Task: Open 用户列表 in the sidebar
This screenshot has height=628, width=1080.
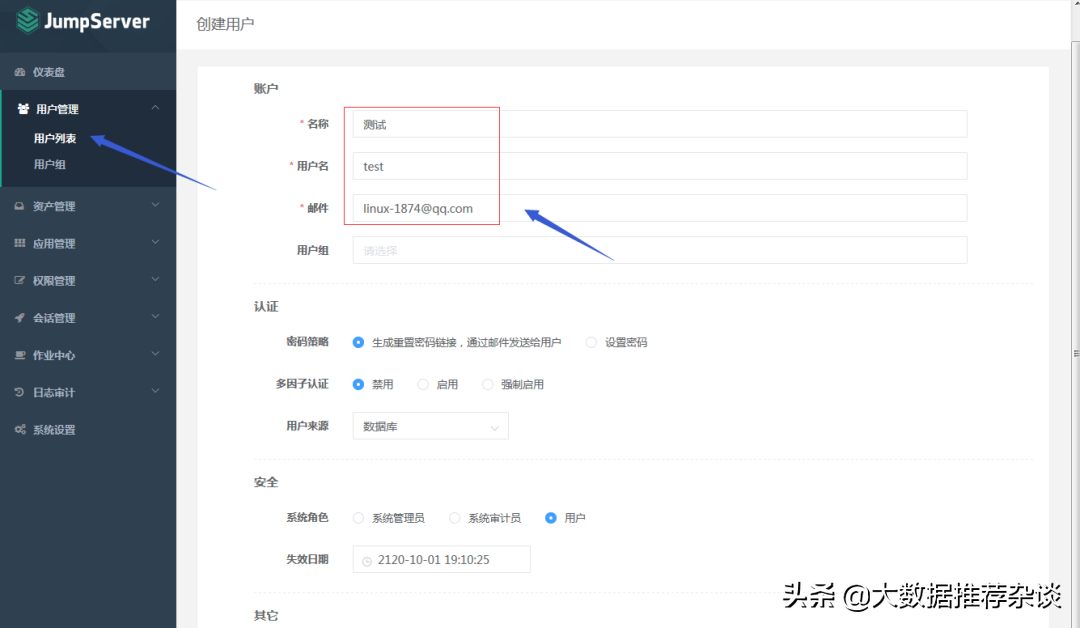Action: (55, 139)
